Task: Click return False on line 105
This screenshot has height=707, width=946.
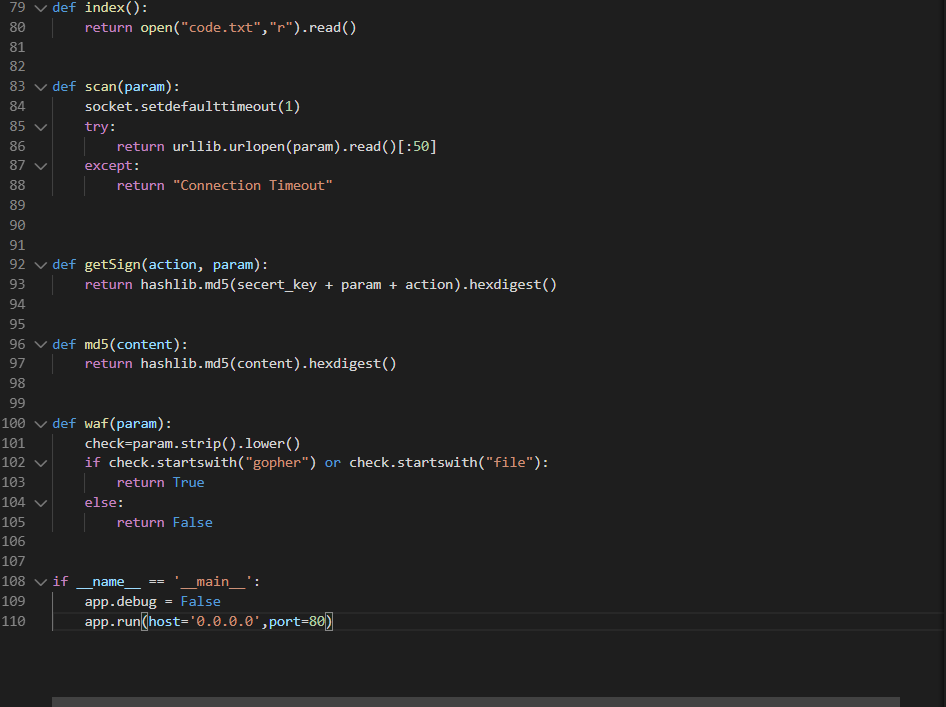Action: click(165, 522)
